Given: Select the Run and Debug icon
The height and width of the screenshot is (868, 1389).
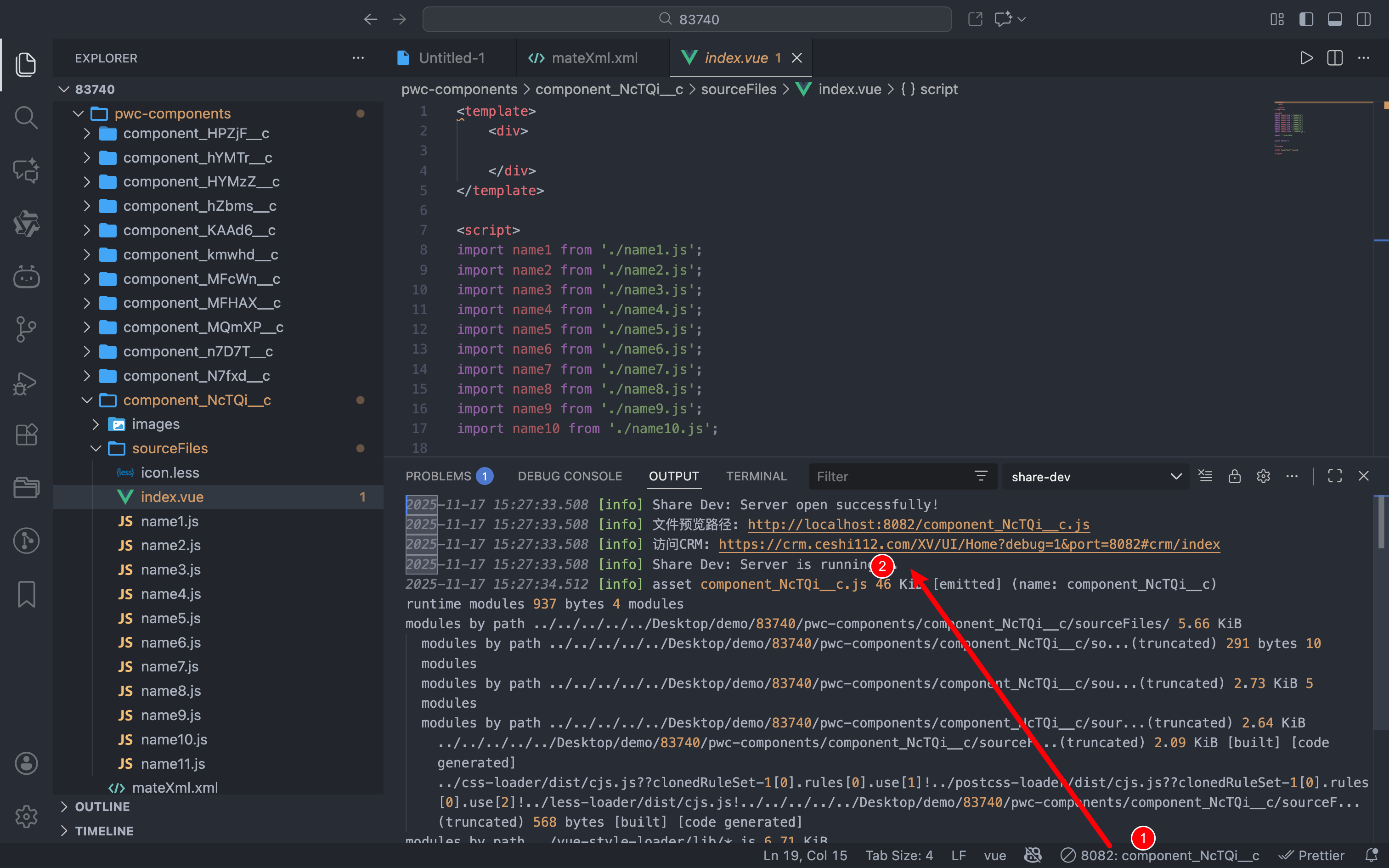Looking at the screenshot, I should 26,383.
